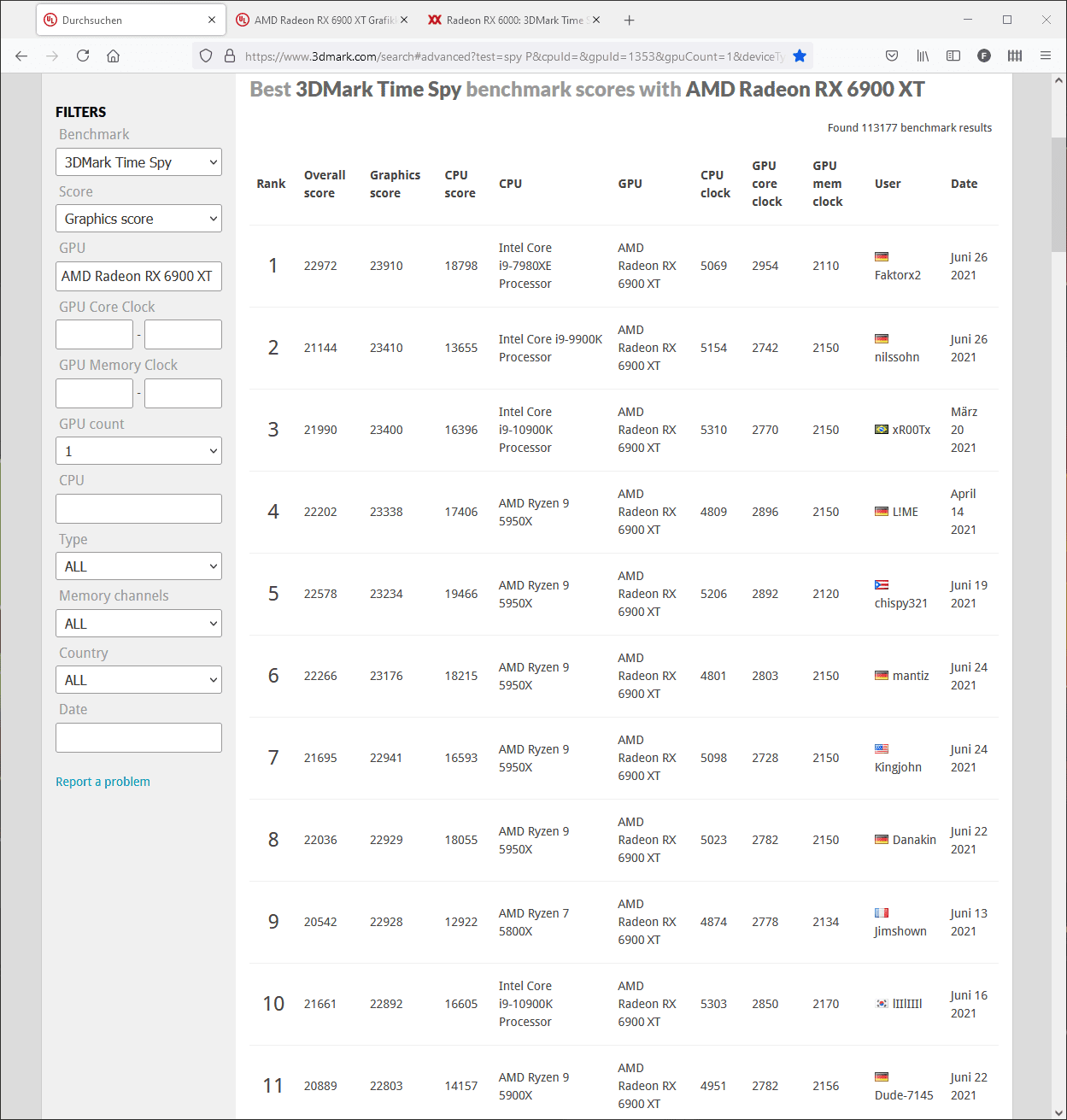
Task: Click the Germany flag next to Danakin
Action: (x=882, y=840)
